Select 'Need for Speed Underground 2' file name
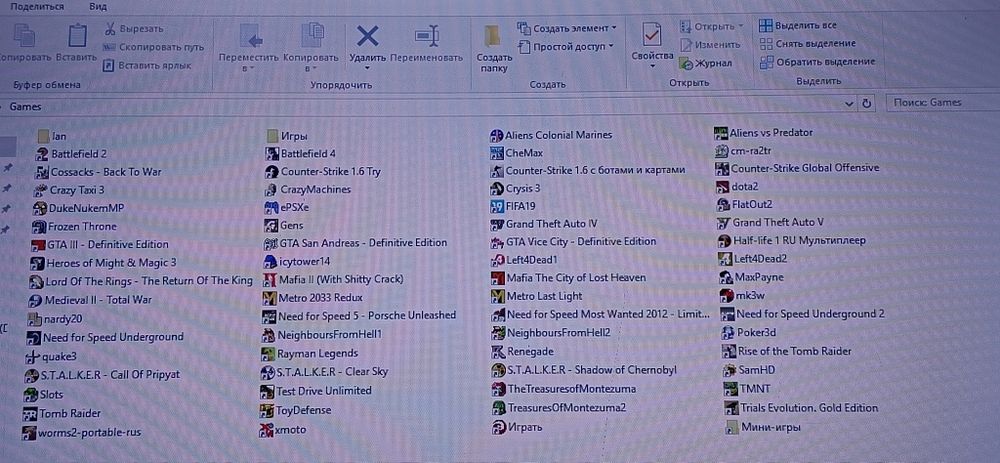 coord(811,314)
